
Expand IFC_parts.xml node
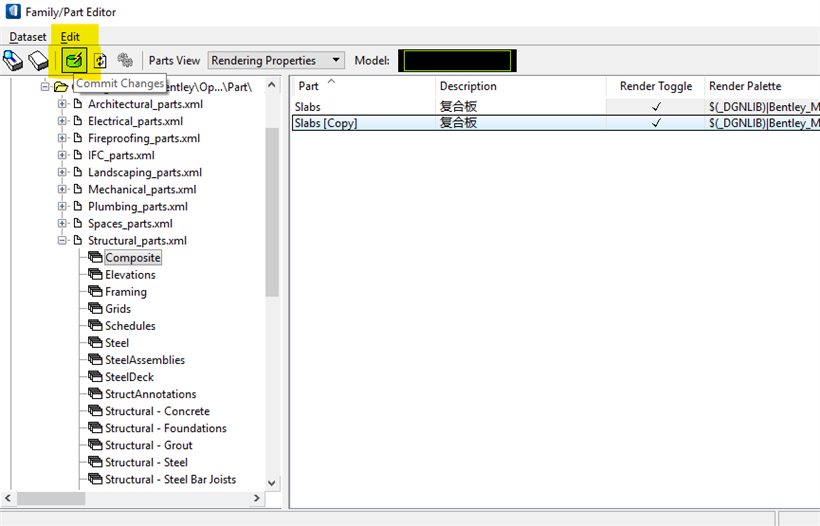[x=62, y=155]
